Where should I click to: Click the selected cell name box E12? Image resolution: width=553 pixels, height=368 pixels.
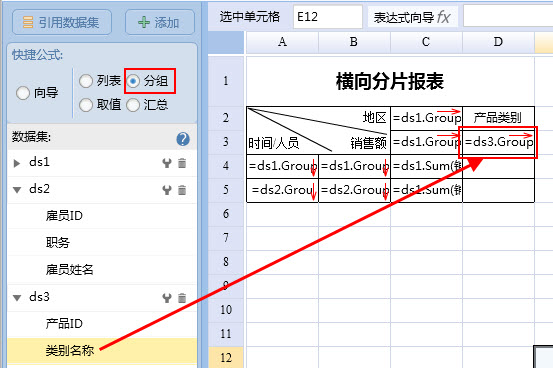(x=328, y=17)
